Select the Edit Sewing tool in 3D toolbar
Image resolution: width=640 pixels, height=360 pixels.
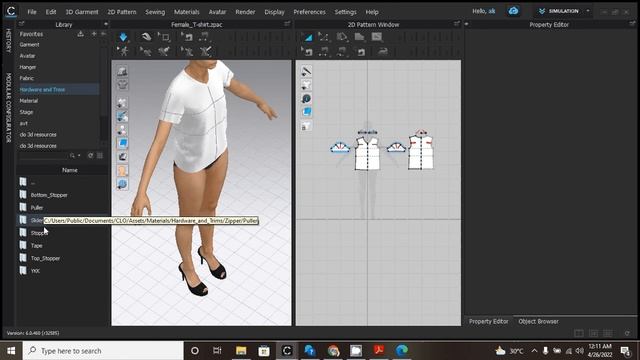pyautogui.click(x=187, y=37)
